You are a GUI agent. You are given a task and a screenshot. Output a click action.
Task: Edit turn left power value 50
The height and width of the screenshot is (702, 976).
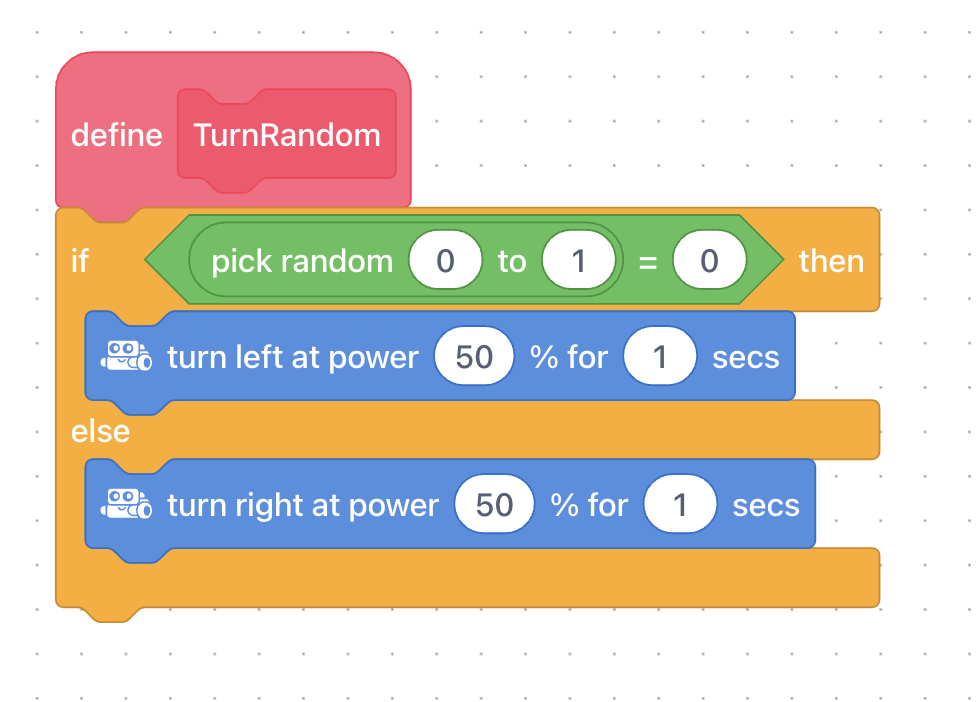point(474,356)
